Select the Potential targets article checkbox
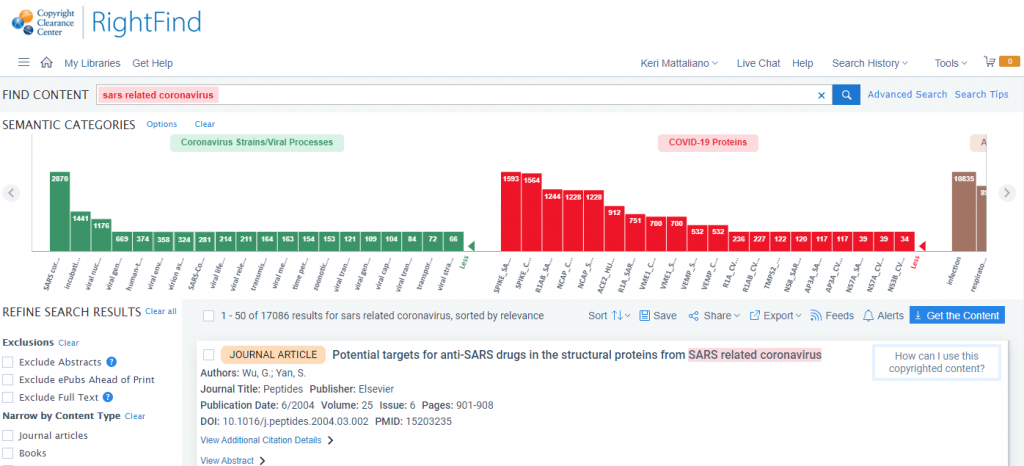This screenshot has width=1024, height=466. 208,355
